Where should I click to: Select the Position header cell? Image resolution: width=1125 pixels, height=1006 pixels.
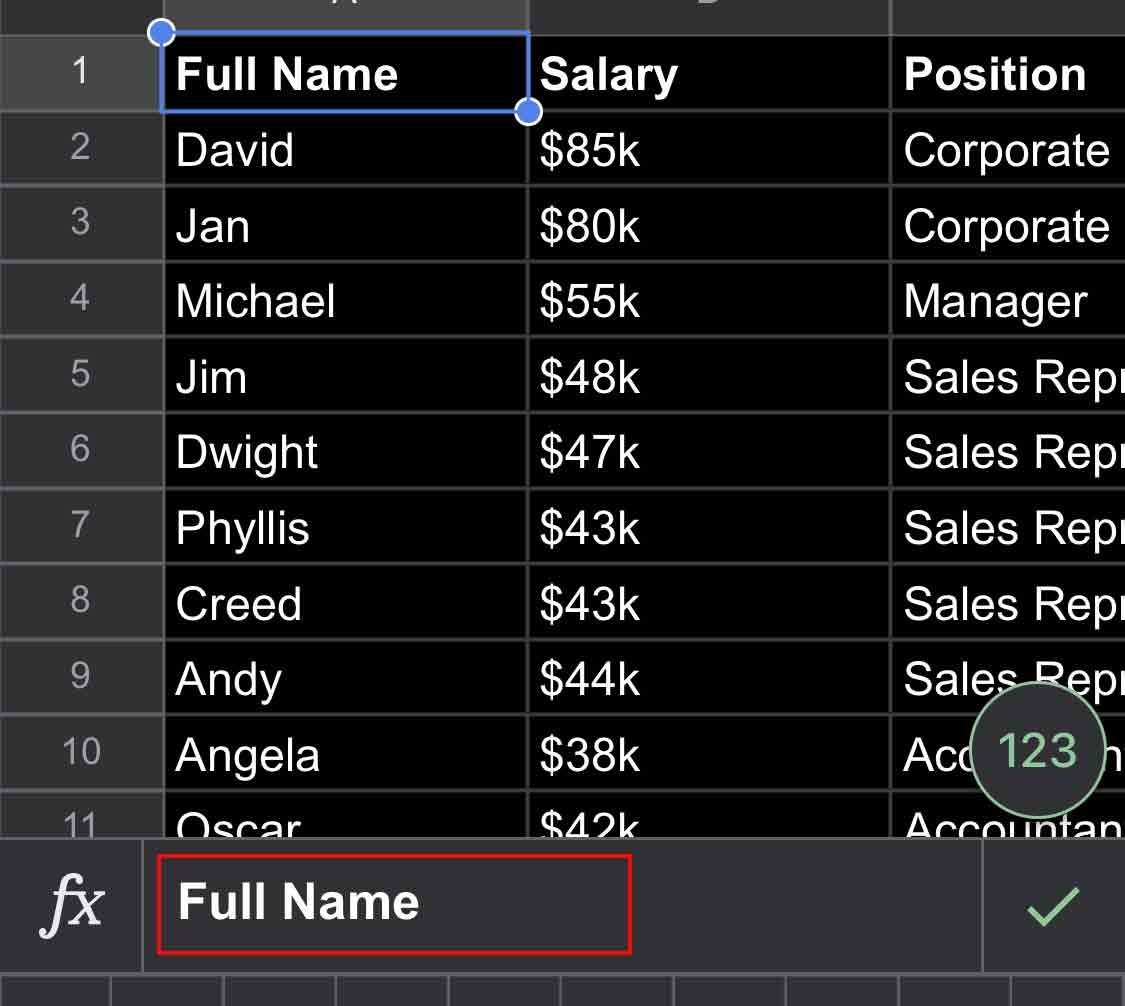(x=1005, y=75)
